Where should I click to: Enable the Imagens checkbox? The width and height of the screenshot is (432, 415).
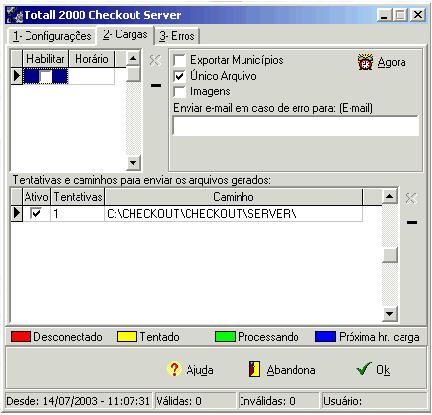pos(179,92)
